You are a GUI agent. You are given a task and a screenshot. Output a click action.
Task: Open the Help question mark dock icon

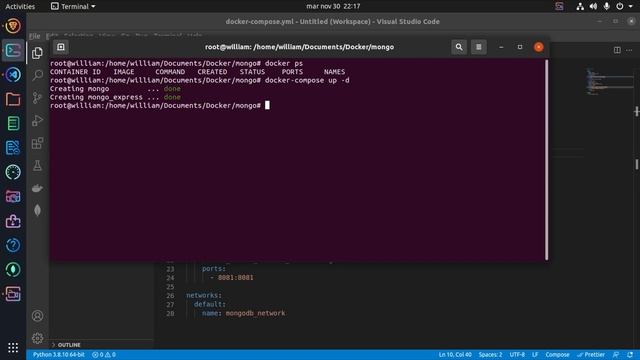(13, 245)
